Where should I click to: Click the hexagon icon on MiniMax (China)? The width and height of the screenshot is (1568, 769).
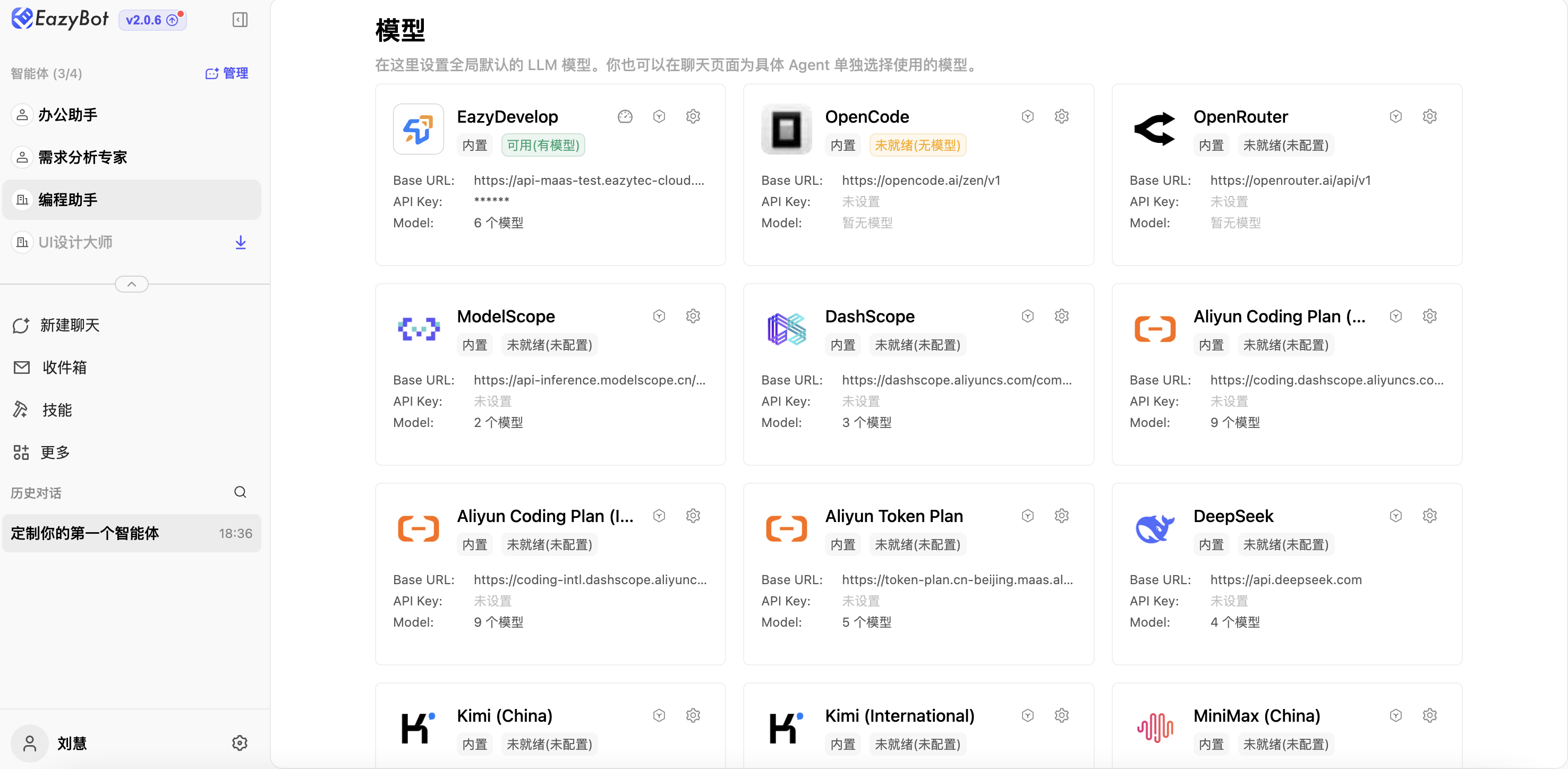tap(1396, 715)
